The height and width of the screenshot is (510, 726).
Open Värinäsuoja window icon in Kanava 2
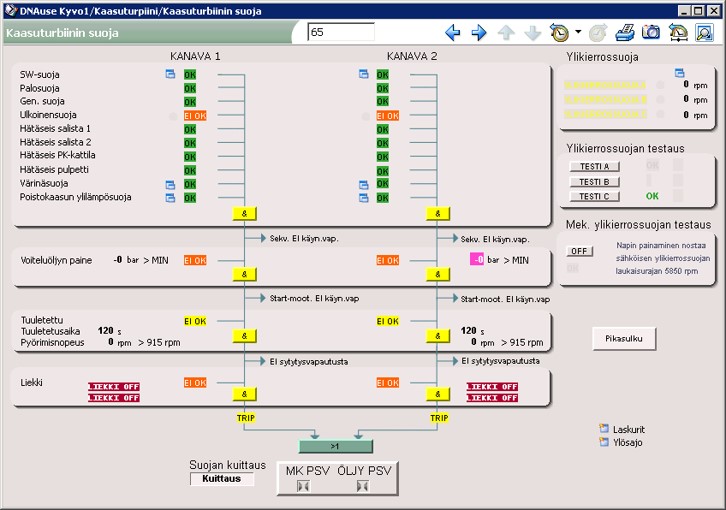pos(363,185)
